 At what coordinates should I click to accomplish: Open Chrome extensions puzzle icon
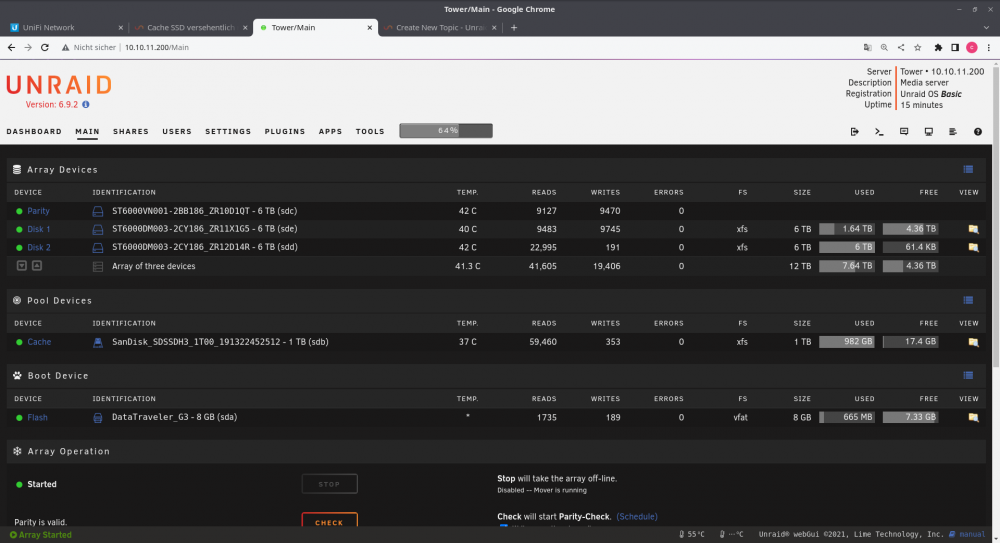(x=938, y=47)
